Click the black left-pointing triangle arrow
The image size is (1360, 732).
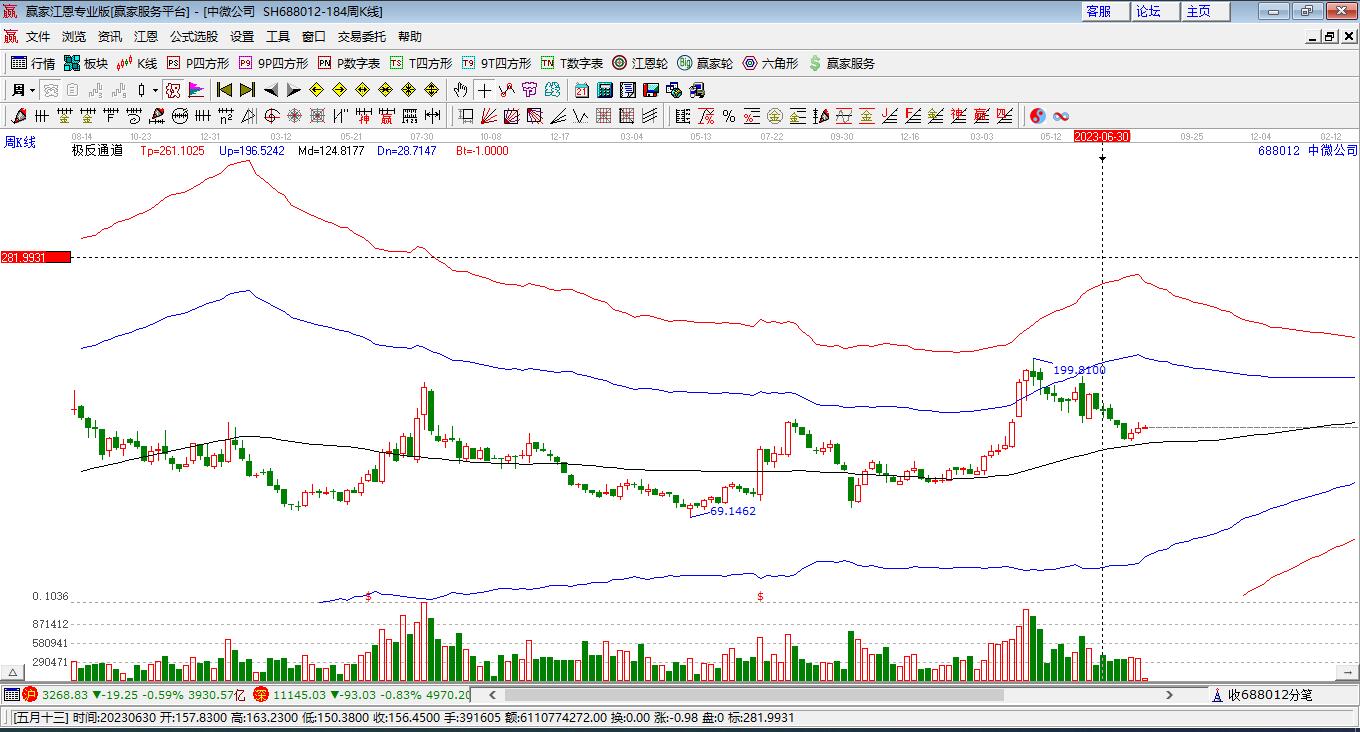[270, 90]
